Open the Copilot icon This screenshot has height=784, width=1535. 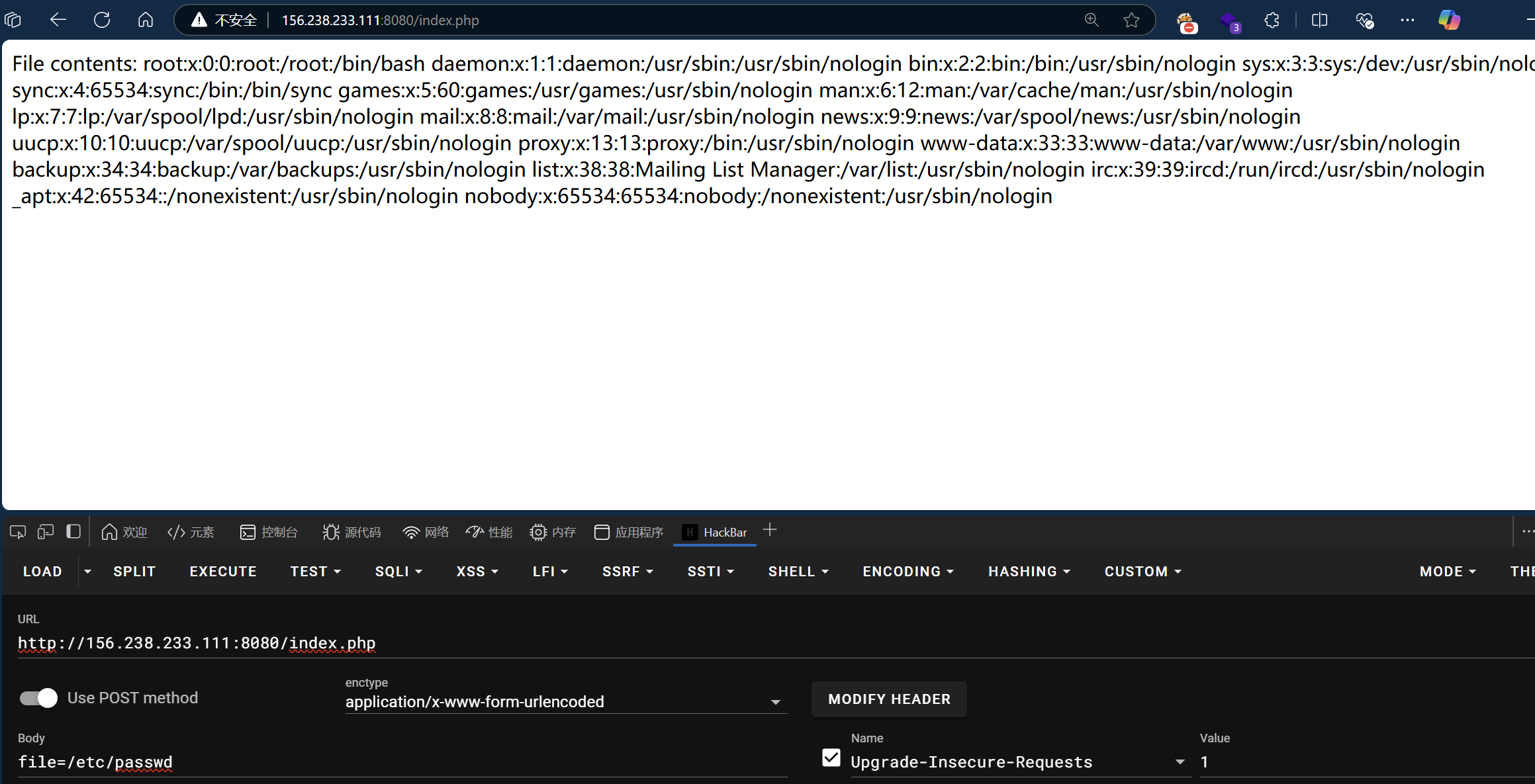[1449, 20]
